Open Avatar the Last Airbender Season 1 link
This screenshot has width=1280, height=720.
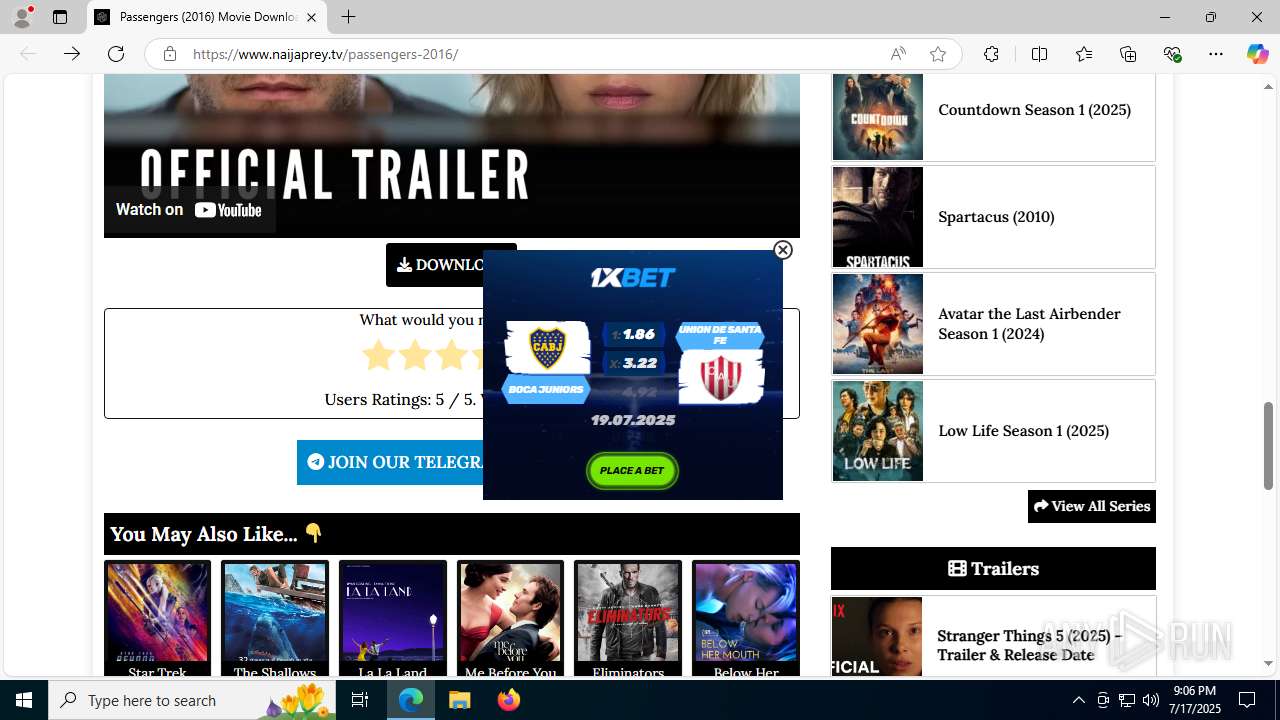(x=1029, y=324)
